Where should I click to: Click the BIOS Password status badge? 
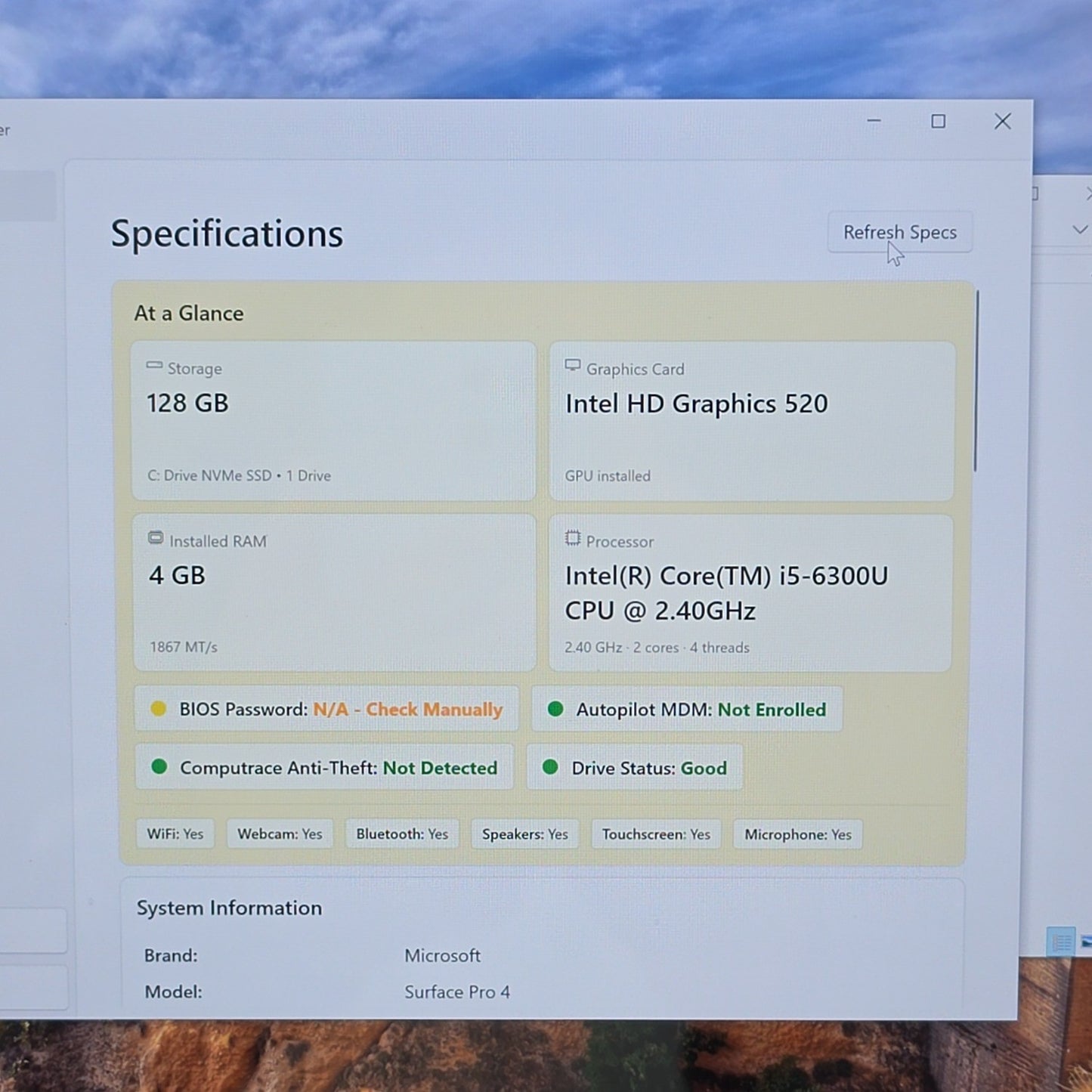[326, 709]
